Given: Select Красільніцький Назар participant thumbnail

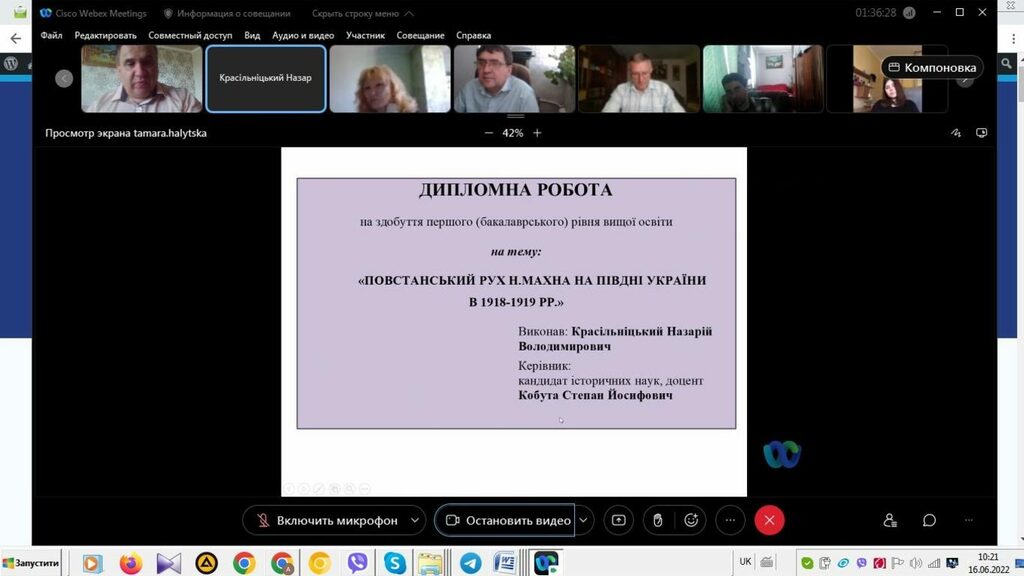Looking at the screenshot, I should pos(265,78).
